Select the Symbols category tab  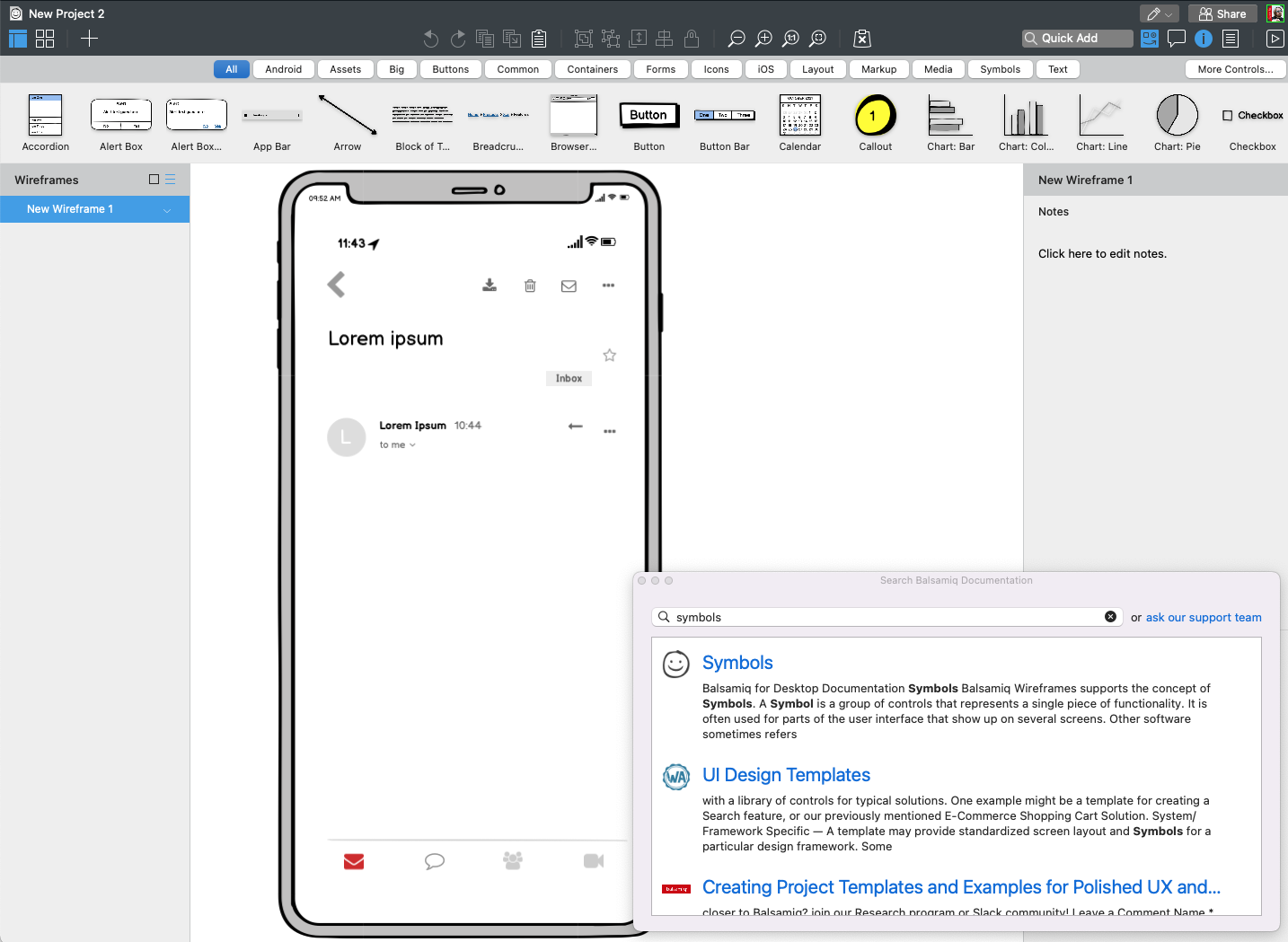(1000, 69)
